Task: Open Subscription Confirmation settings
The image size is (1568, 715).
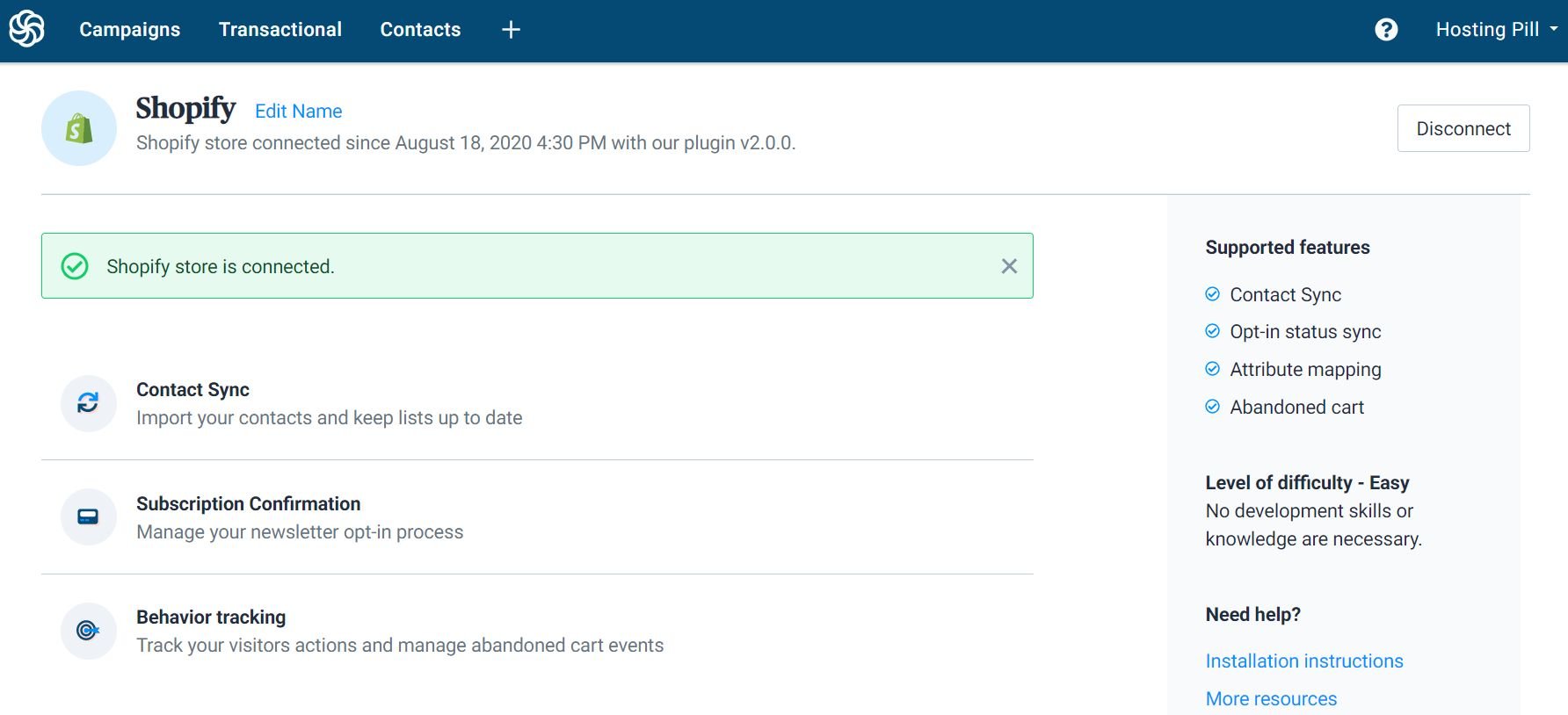Action: click(x=537, y=517)
